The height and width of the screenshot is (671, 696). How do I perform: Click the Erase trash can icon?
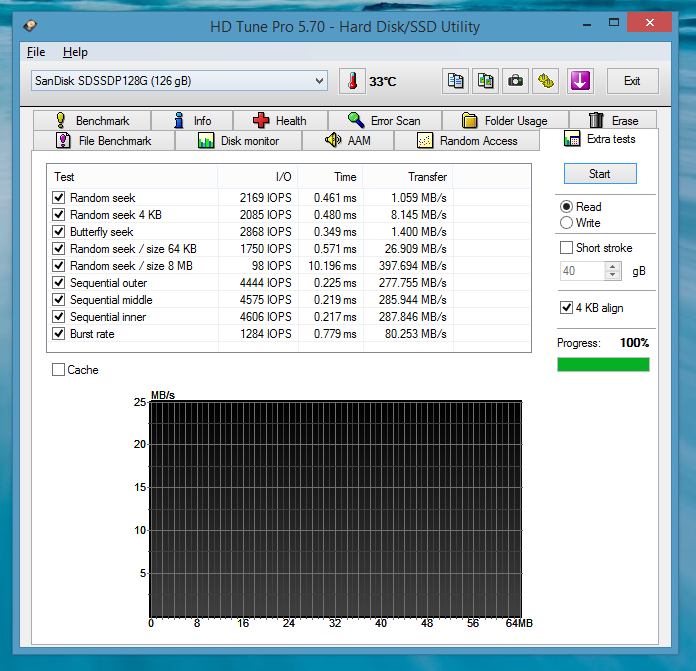[596, 120]
